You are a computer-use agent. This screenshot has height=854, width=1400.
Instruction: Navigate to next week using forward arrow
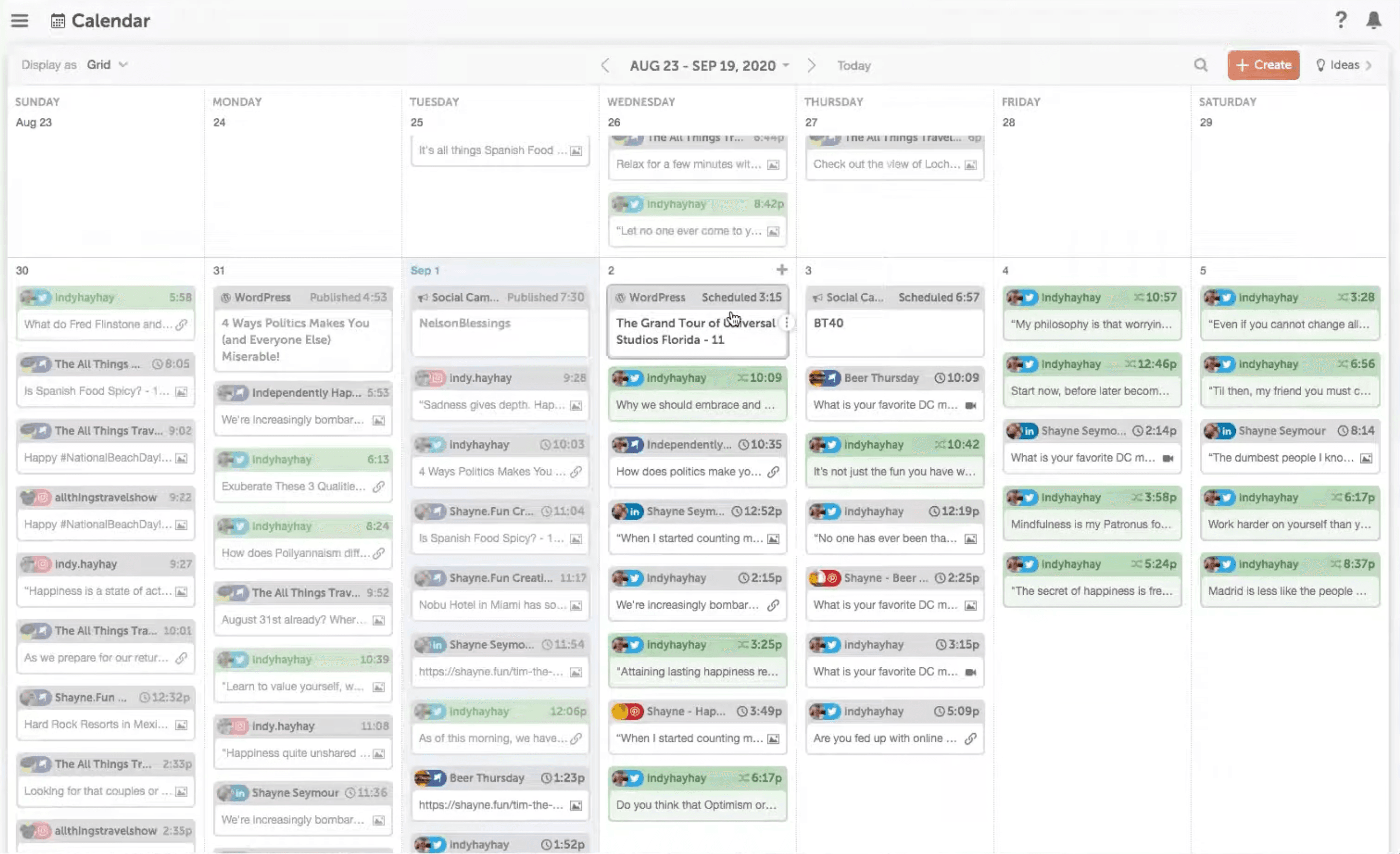(x=812, y=65)
